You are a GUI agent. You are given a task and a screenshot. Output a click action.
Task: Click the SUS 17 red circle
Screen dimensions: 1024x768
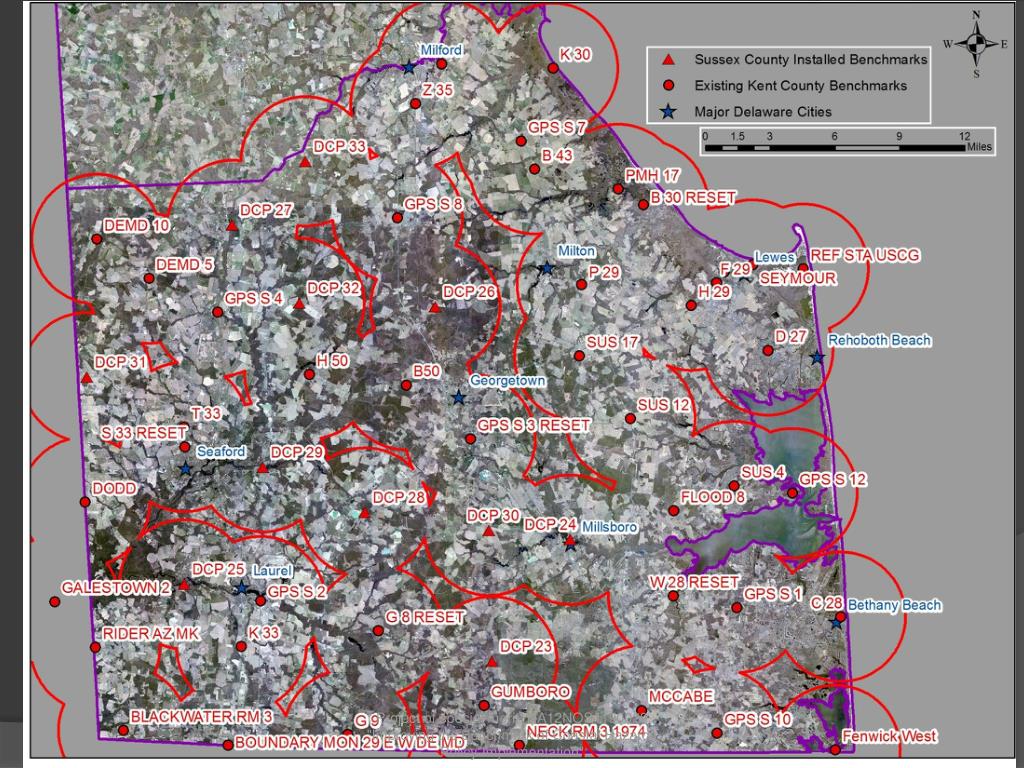pos(579,356)
